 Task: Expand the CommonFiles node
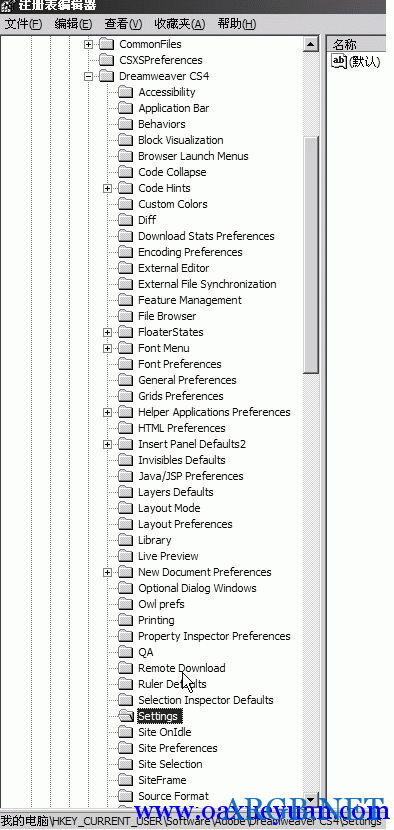click(x=88, y=44)
